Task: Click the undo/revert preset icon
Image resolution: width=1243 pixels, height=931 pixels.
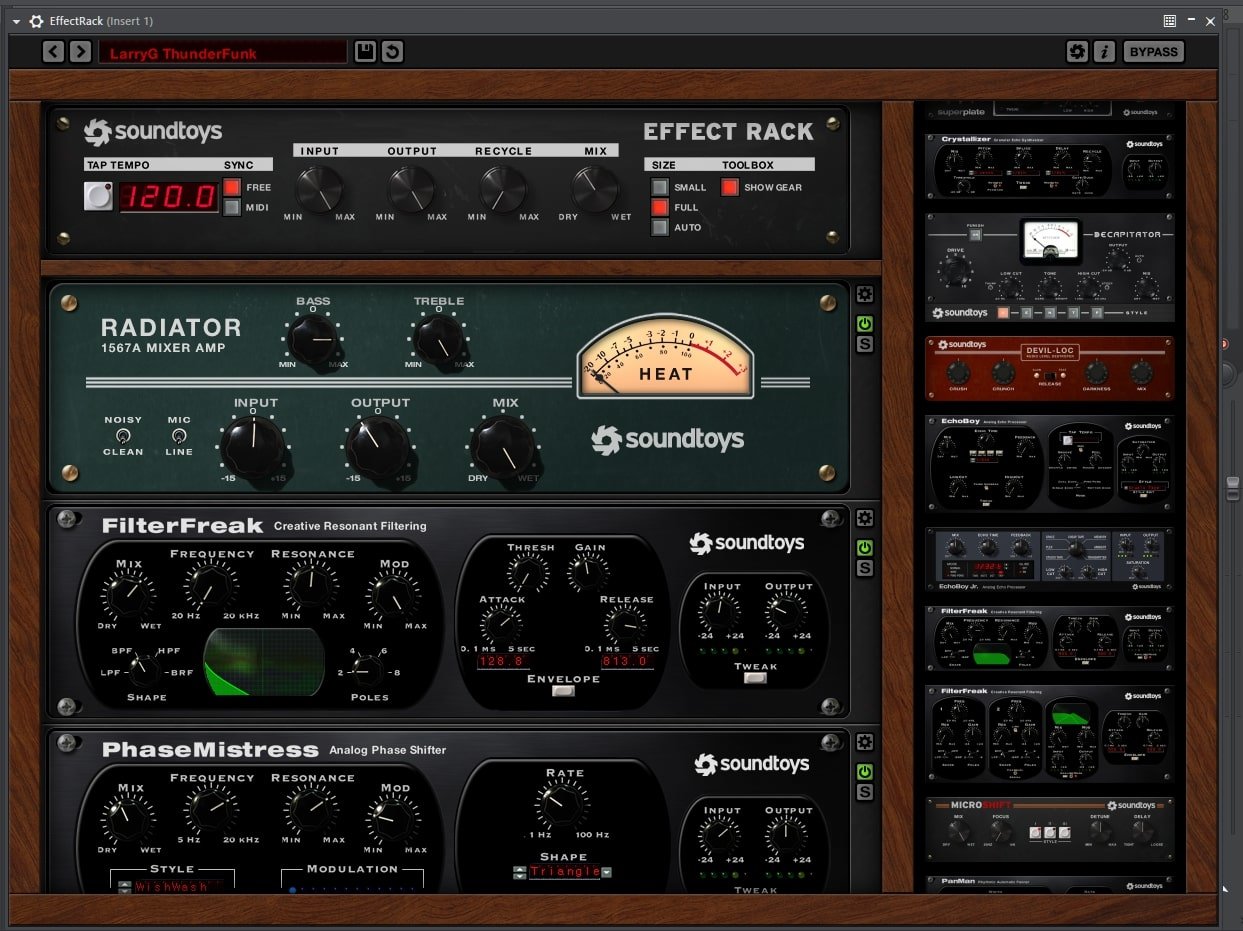Action: pos(392,52)
